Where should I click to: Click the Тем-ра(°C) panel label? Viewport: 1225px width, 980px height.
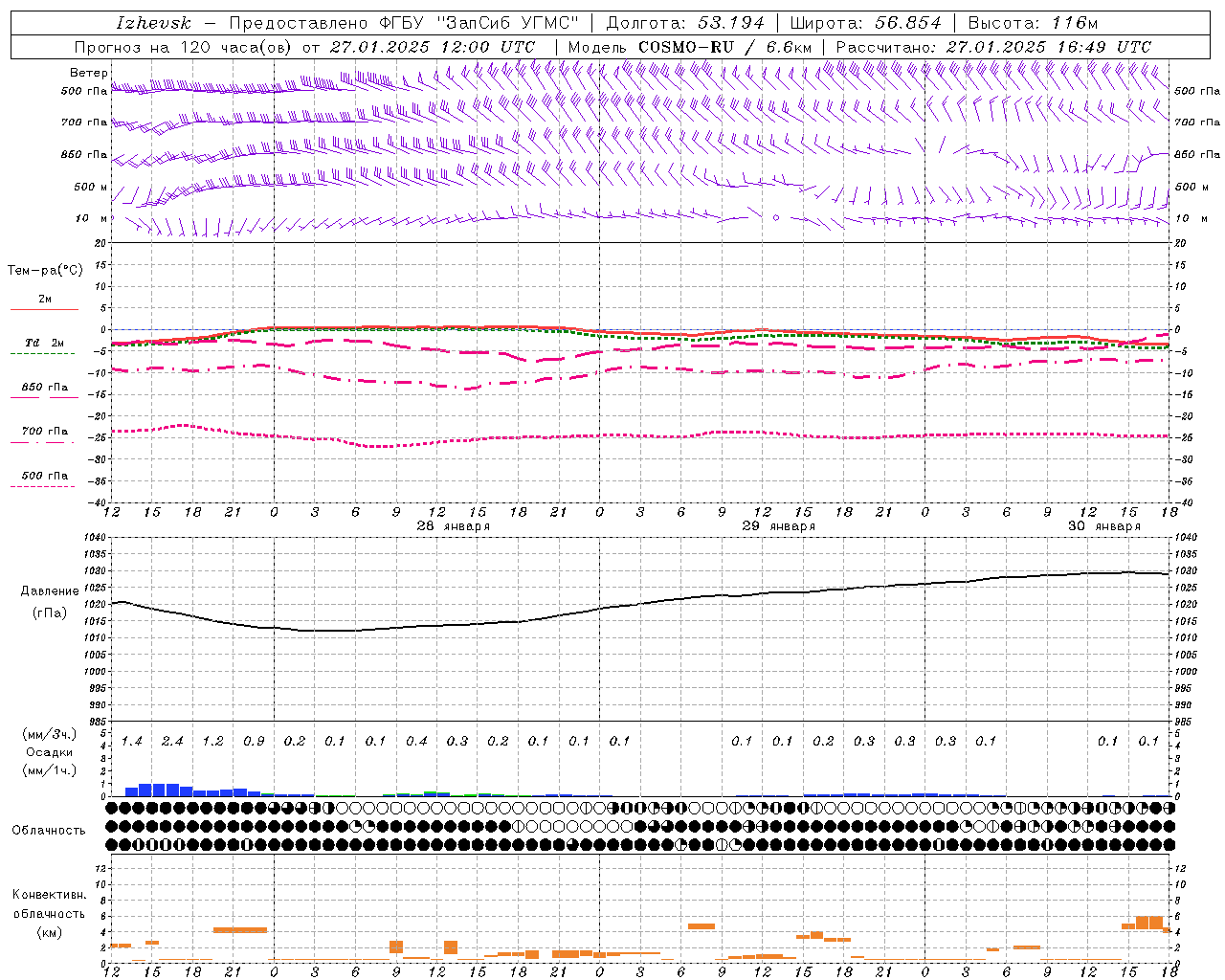coord(45,271)
